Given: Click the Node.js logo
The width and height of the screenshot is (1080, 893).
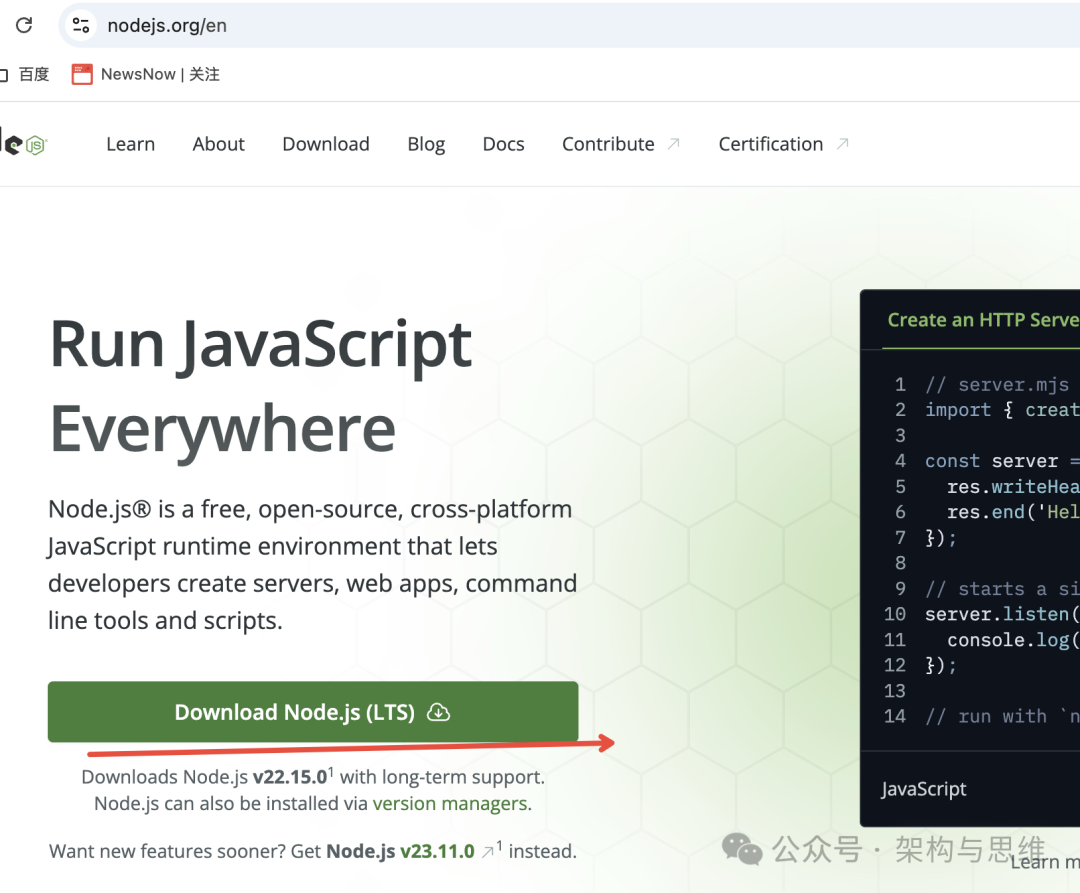Looking at the screenshot, I should pos(23,144).
